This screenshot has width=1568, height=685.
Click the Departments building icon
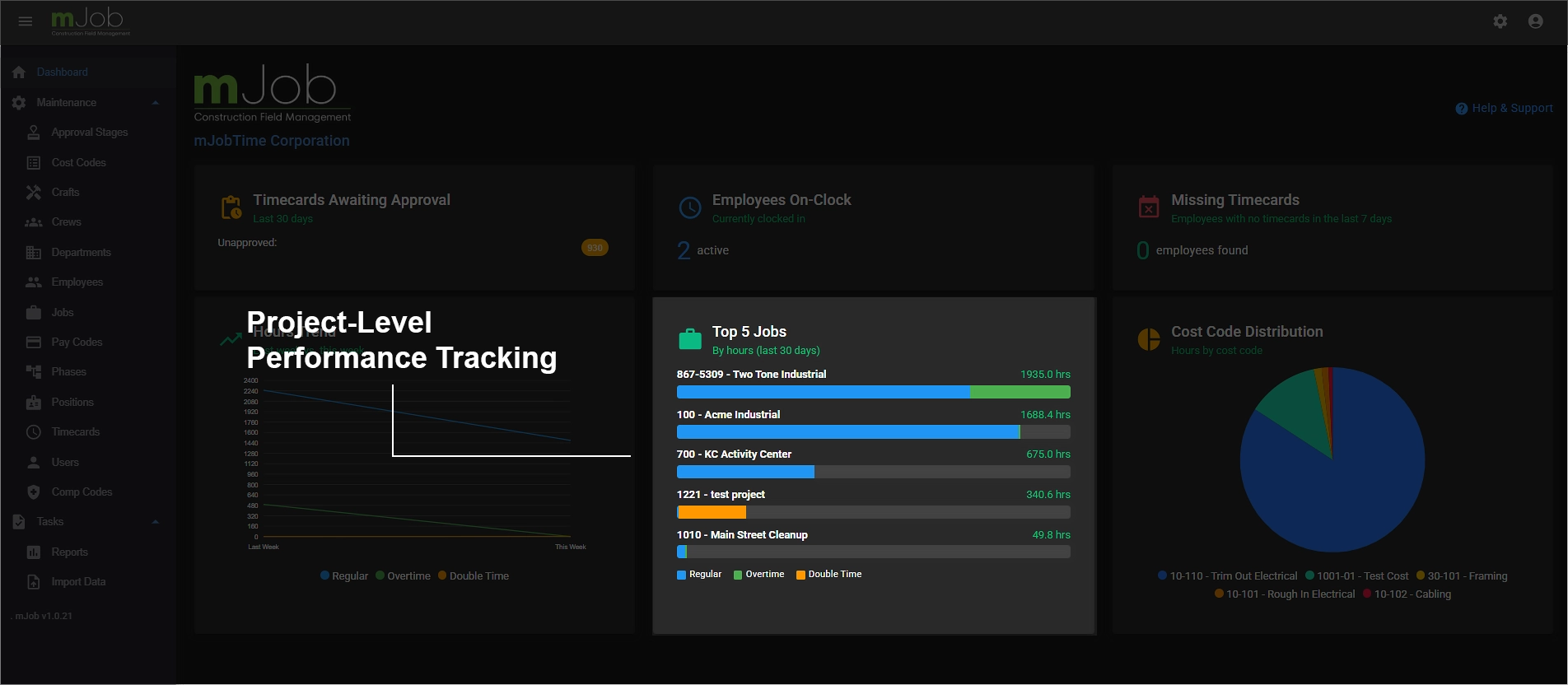point(34,253)
